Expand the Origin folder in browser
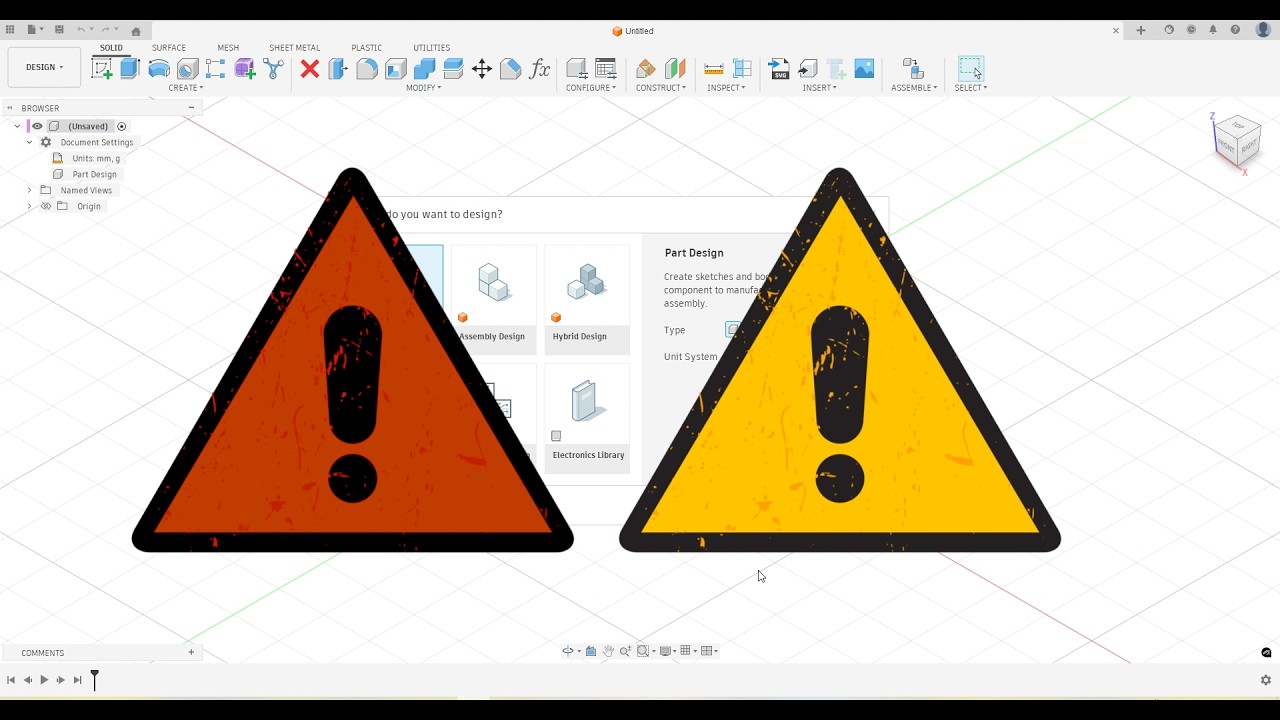Viewport: 1280px width, 720px height. [29, 206]
